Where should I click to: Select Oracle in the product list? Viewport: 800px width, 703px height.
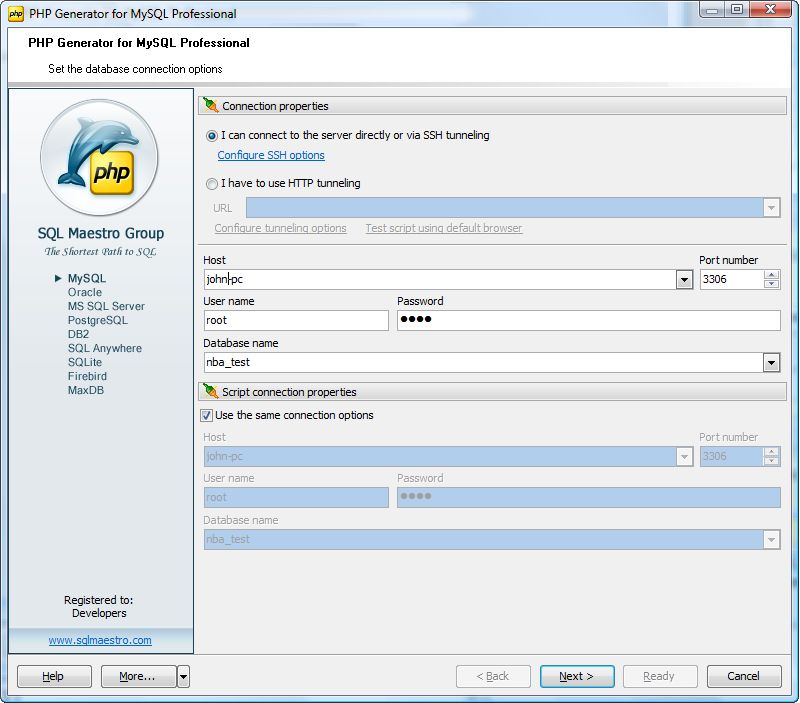tap(85, 292)
